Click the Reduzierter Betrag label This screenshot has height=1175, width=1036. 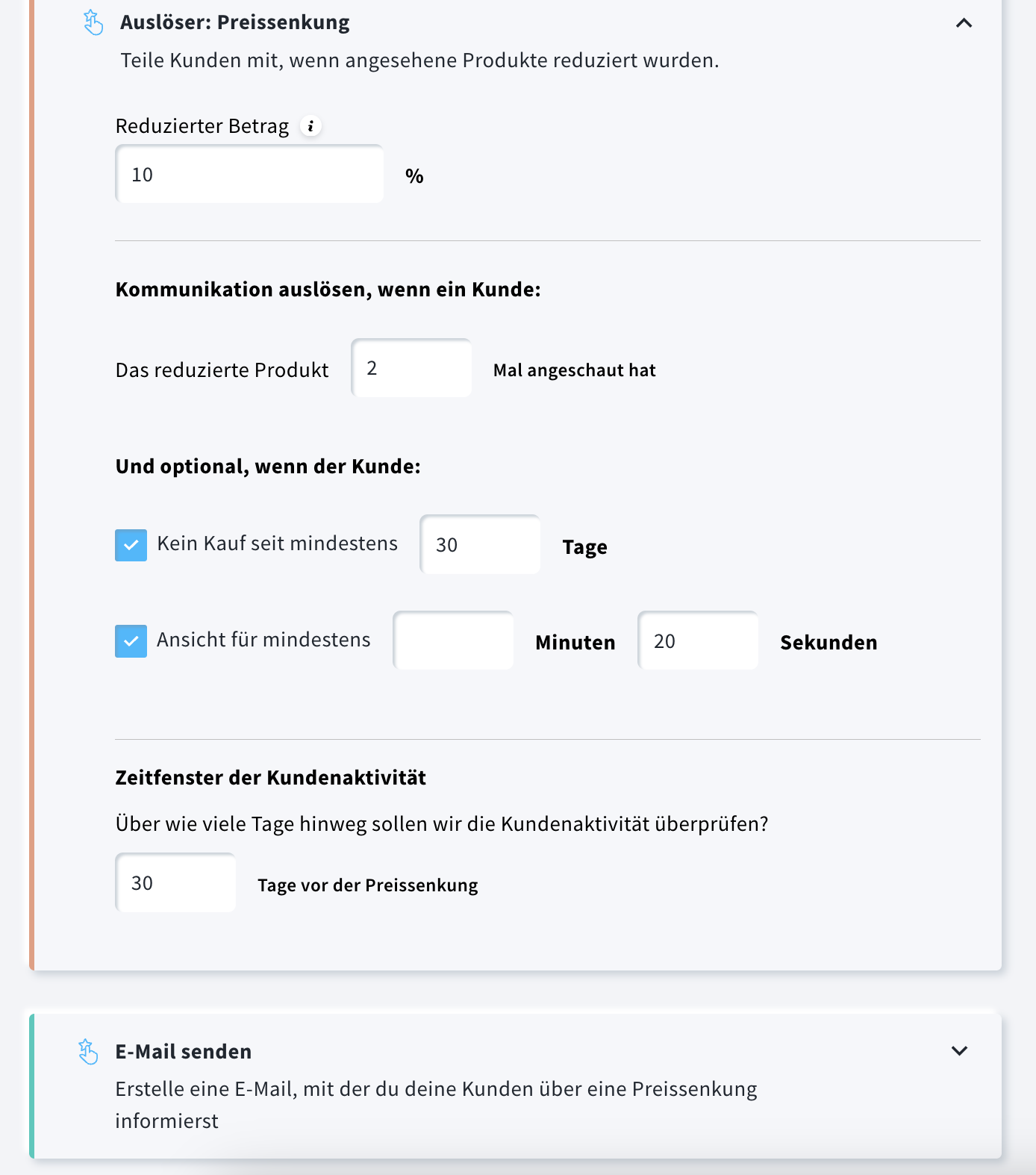coord(202,126)
